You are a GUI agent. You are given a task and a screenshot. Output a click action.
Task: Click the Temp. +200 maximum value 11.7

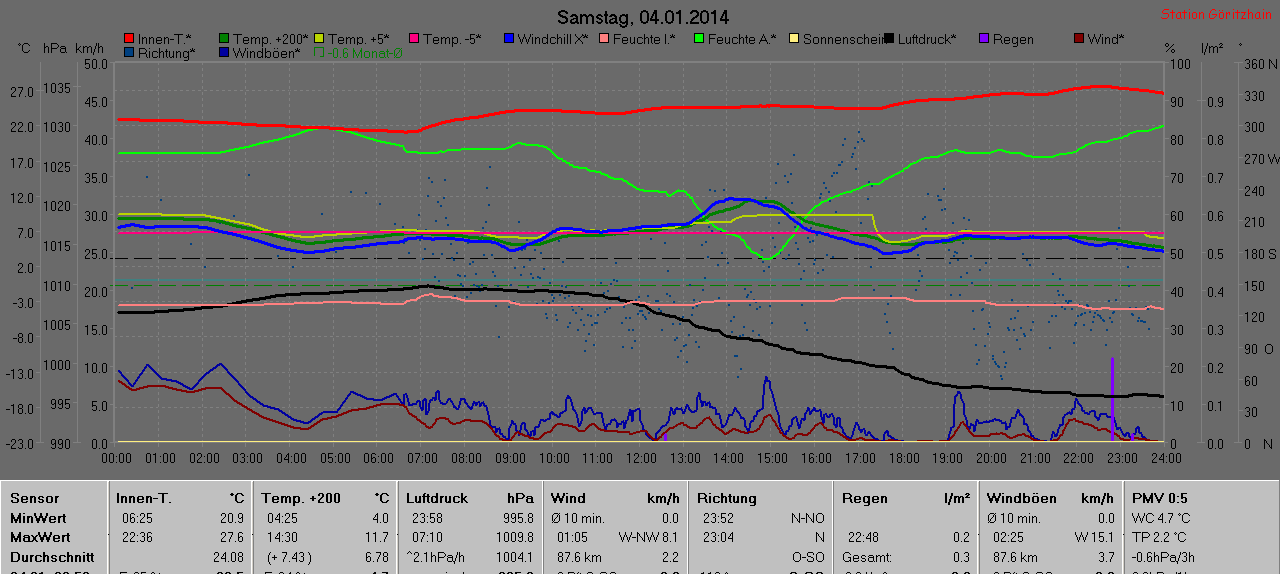coord(377,537)
